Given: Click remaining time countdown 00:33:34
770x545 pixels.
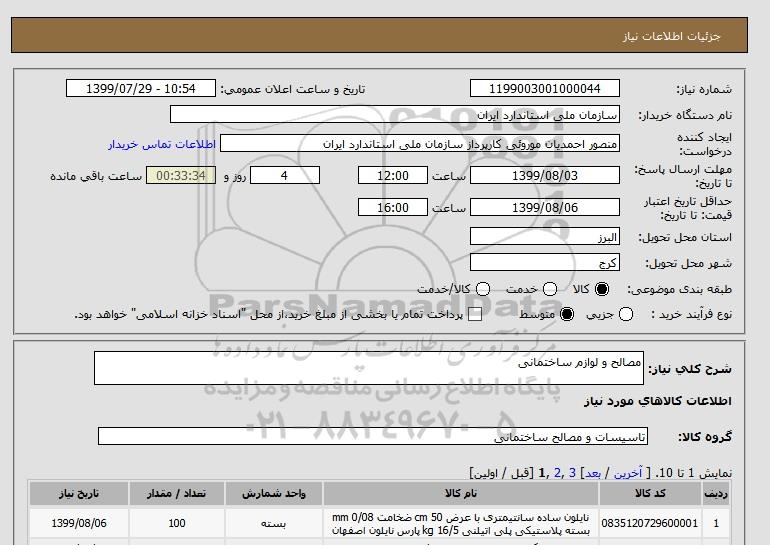Looking at the screenshot, I should coord(181,175).
